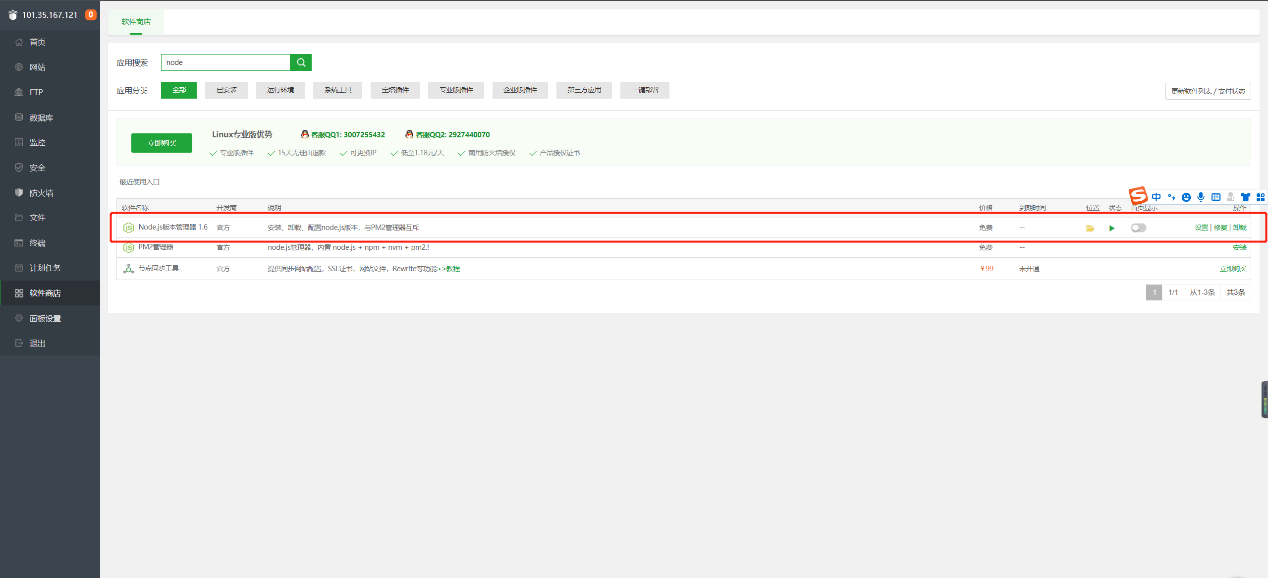Click the Sogou input microphone icon

click(1201, 197)
